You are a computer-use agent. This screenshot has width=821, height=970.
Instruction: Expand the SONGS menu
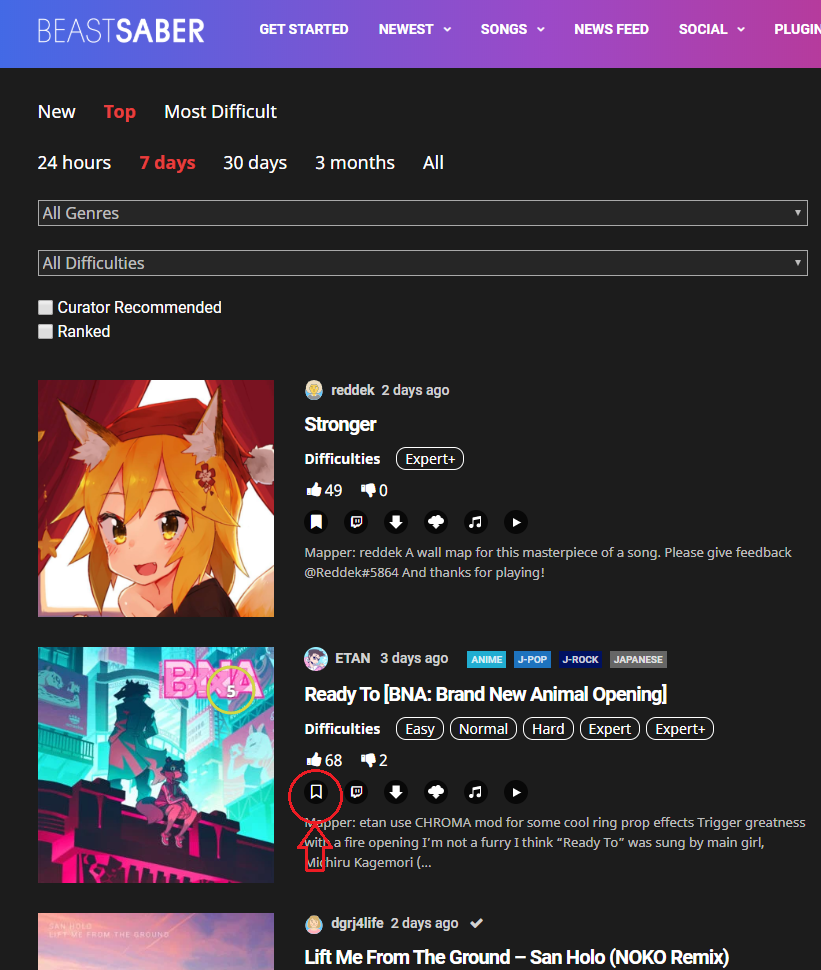(x=512, y=29)
